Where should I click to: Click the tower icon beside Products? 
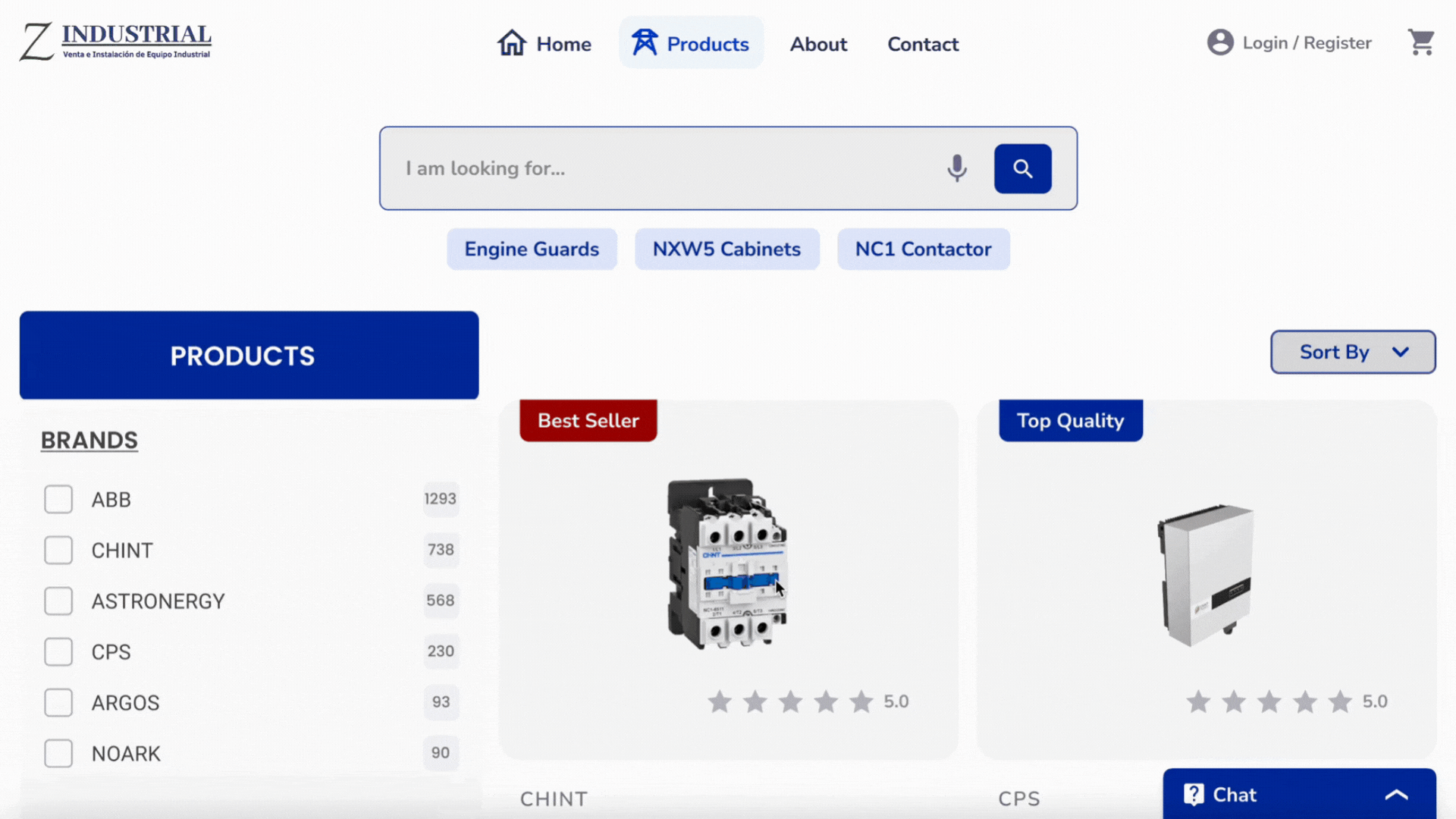click(645, 43)
